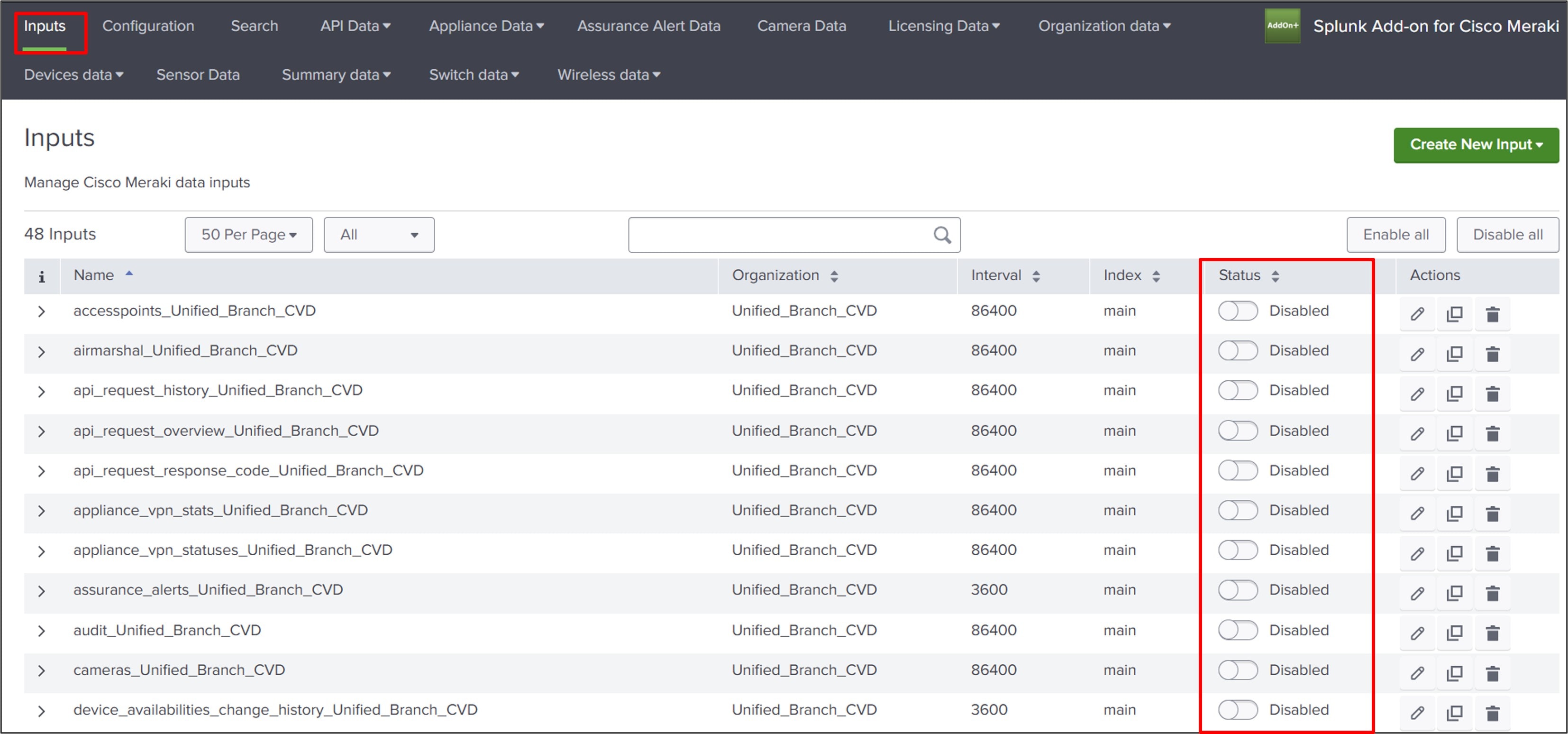This screenshot has height=734, width=1568.
Task: Toggle status of api_request_response_code input
Action: pyautogui.click(x=1238, y=470)
